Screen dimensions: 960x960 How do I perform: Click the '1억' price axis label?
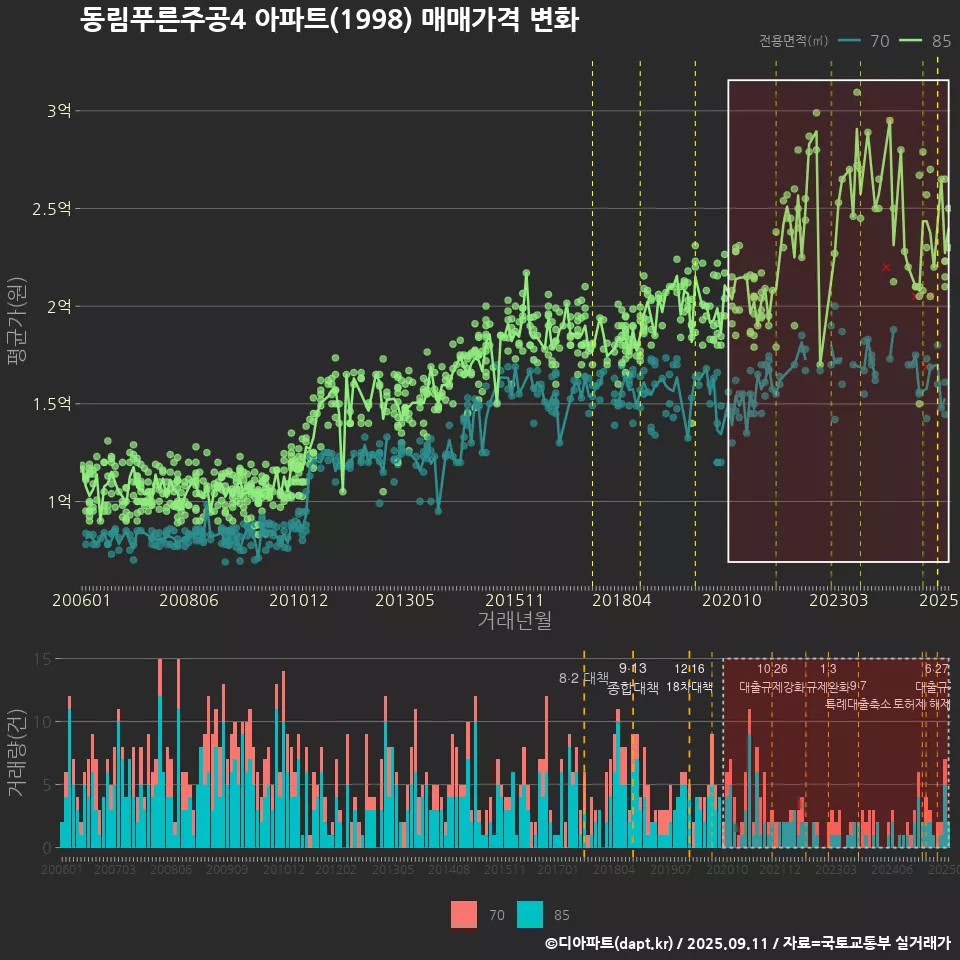(x=59, y=501)
